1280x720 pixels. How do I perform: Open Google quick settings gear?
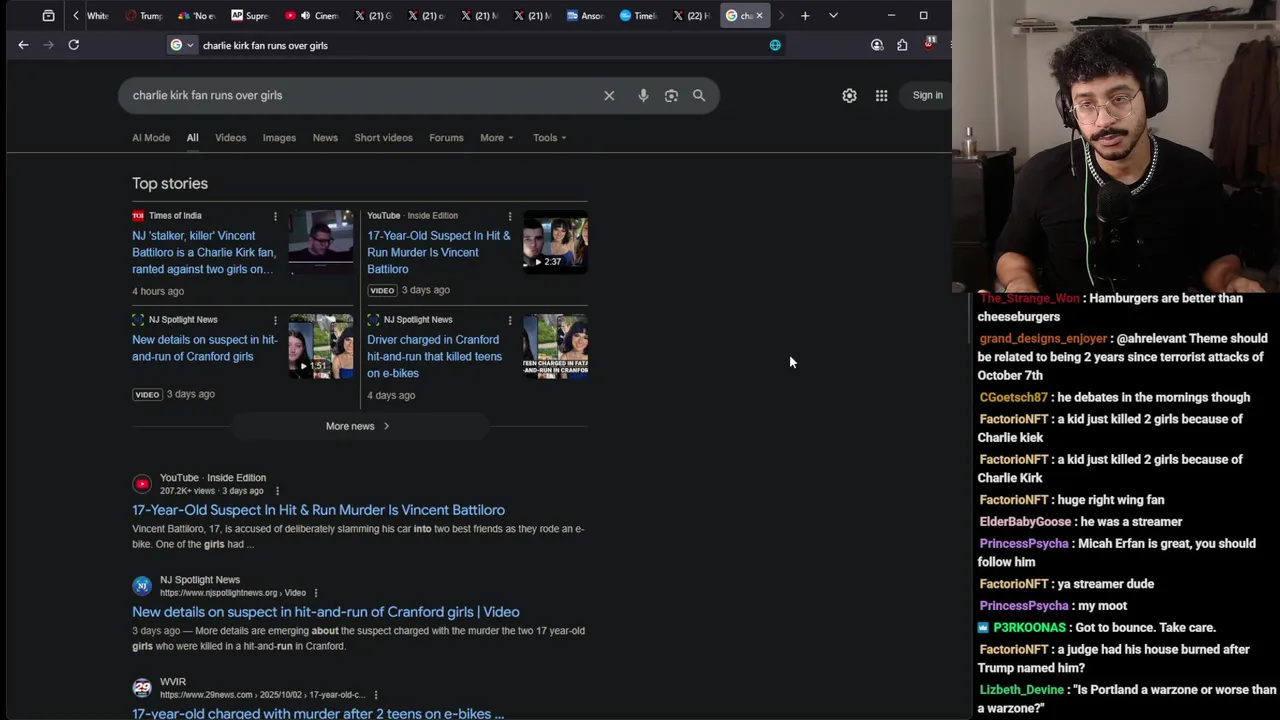pos(849,96)
